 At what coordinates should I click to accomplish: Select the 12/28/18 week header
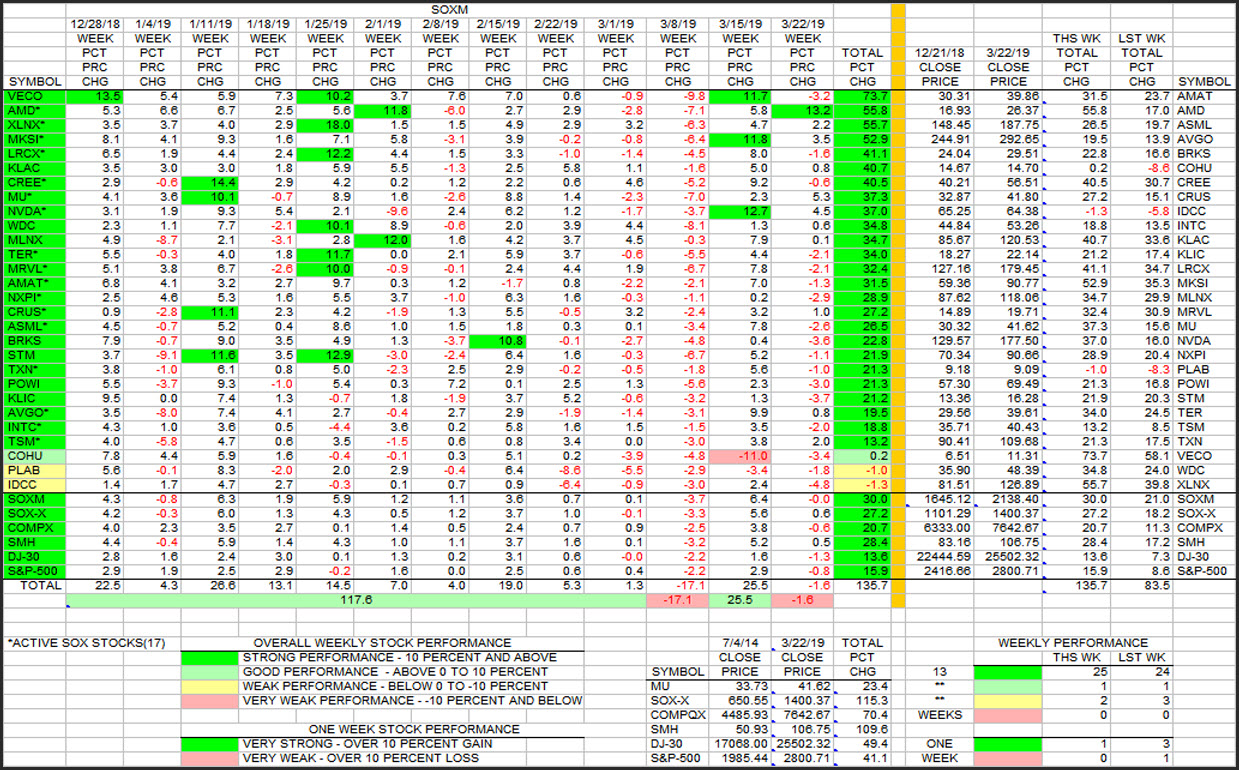coord(97,23)
